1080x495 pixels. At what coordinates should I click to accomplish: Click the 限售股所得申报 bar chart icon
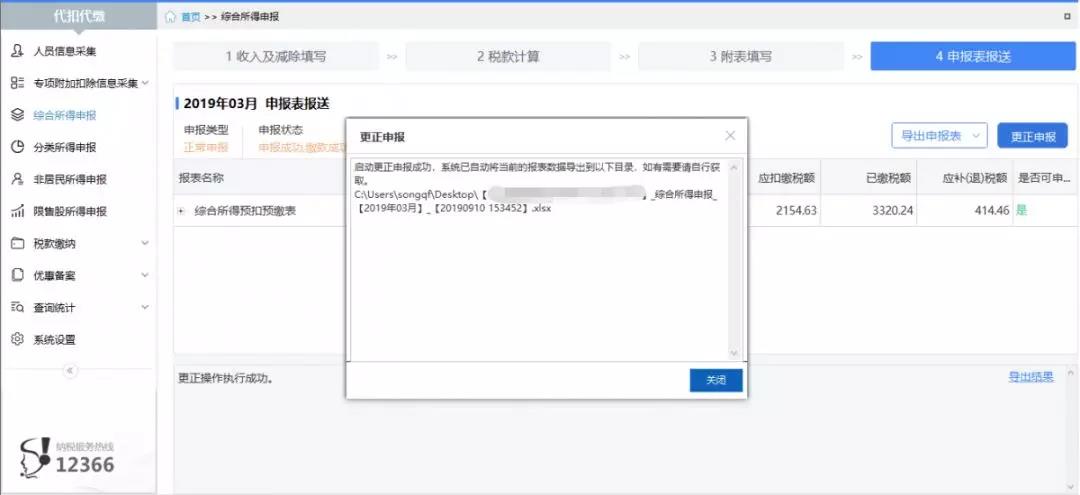(17, 211)
